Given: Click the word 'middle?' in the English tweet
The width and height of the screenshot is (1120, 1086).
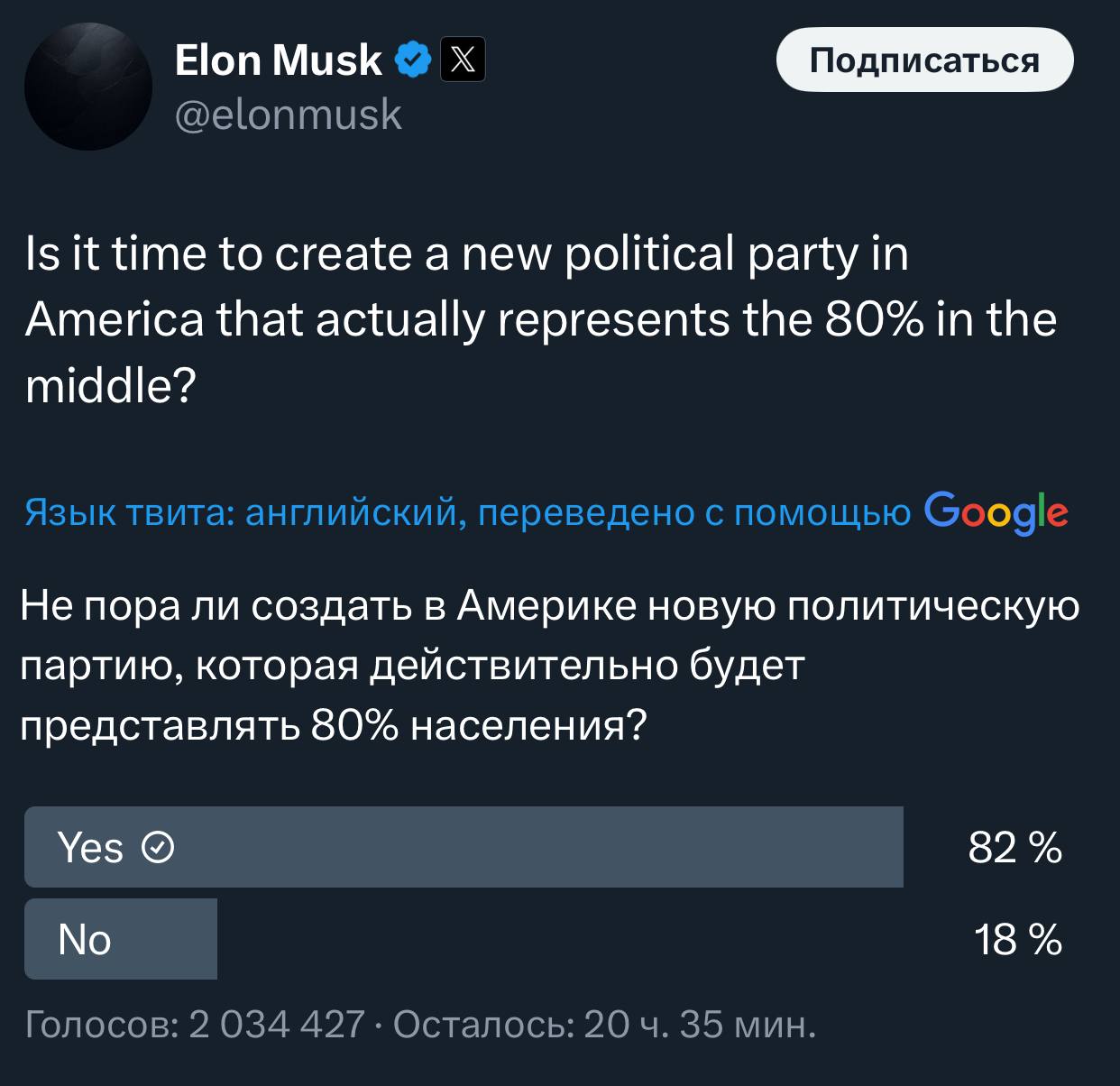Looking at the screenshot, I should tap(110, 386).
